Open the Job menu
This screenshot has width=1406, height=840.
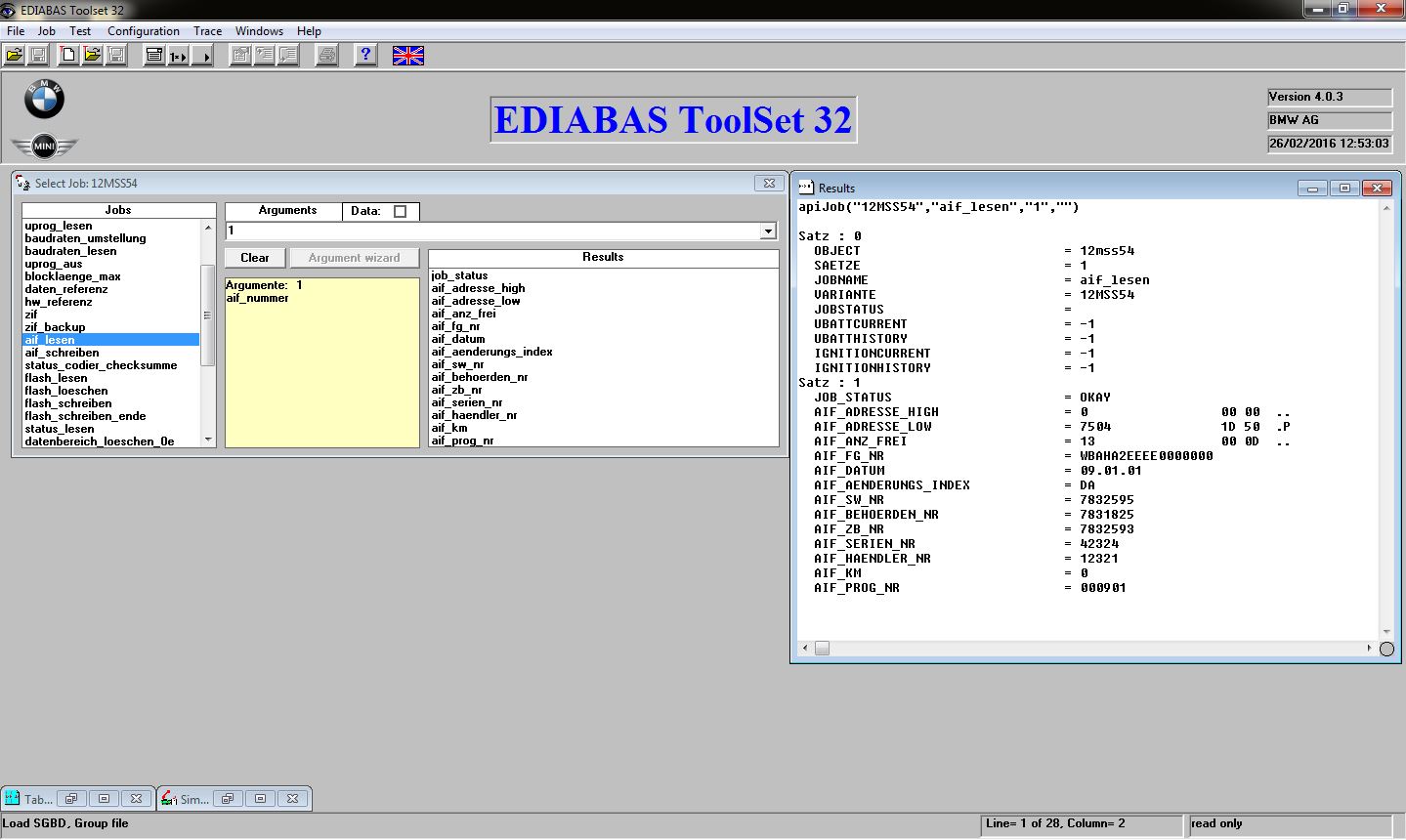pos(46,31)
